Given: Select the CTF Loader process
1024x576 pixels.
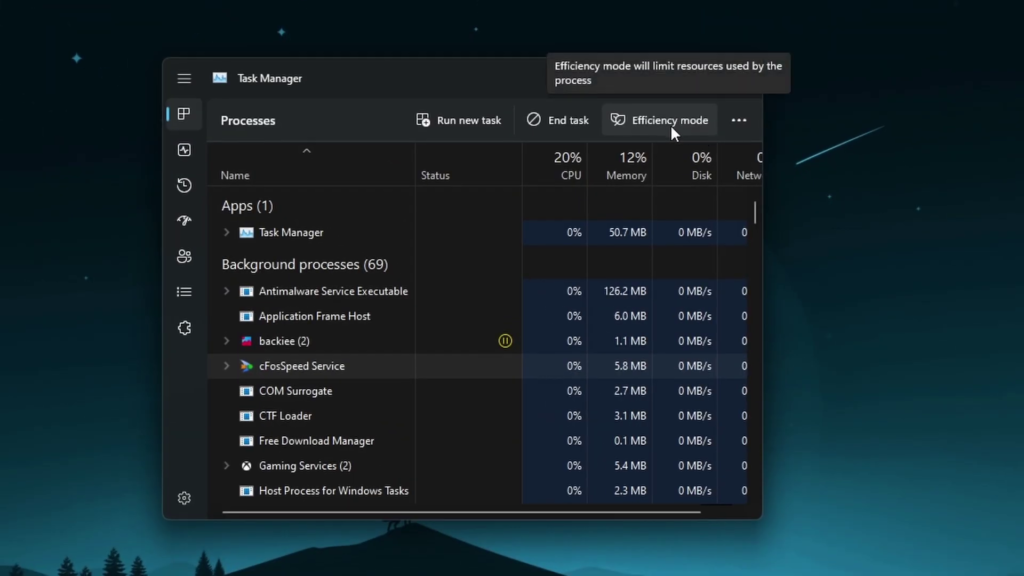Looking at the screenshot, I should [478, 416].
